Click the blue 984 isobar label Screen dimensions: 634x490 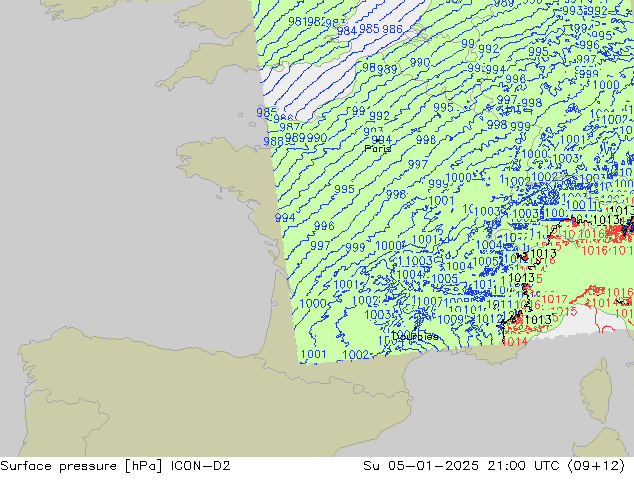tap(347, 31)
